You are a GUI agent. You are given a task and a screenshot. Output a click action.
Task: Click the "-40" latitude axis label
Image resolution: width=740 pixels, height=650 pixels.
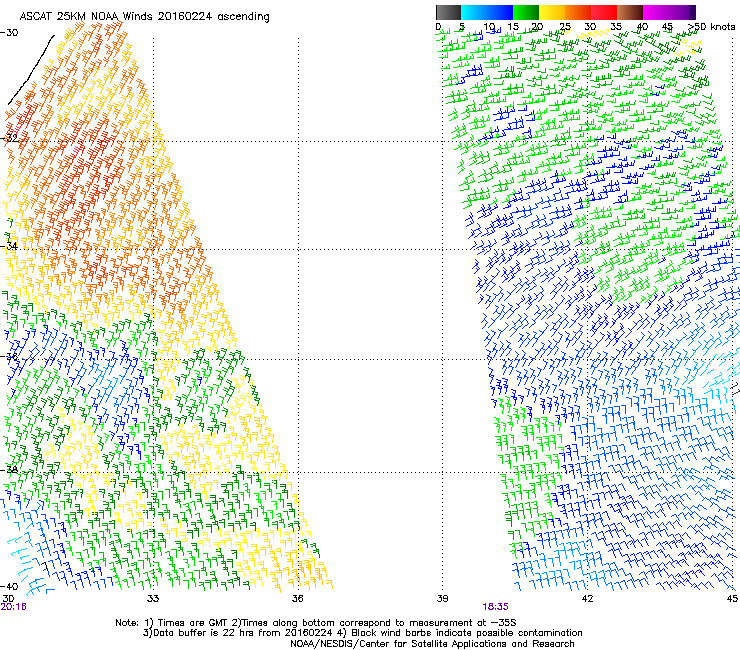[x=9, y=586]
